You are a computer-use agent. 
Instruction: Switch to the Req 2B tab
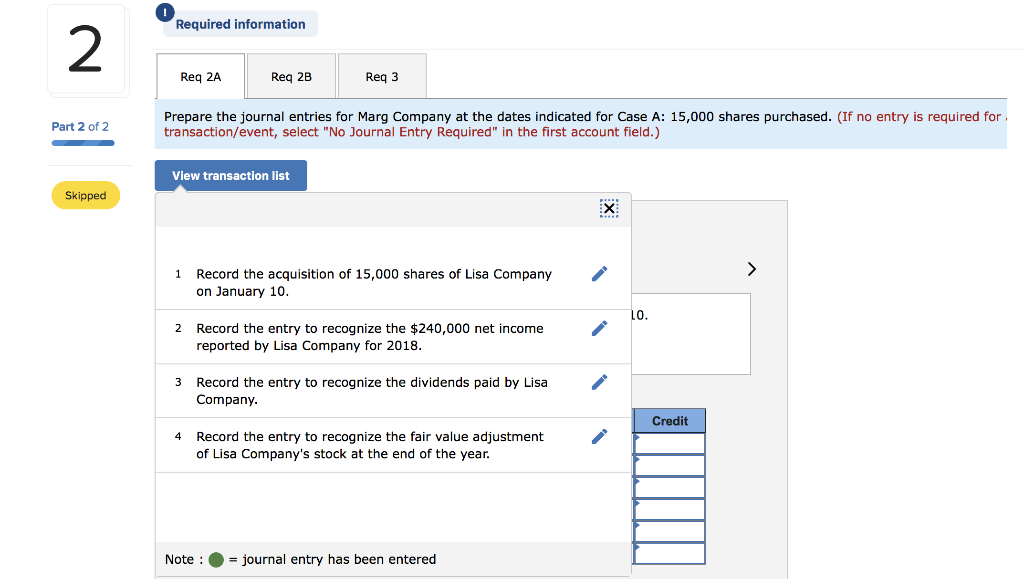pyautogui.click(x=290, y=76)
